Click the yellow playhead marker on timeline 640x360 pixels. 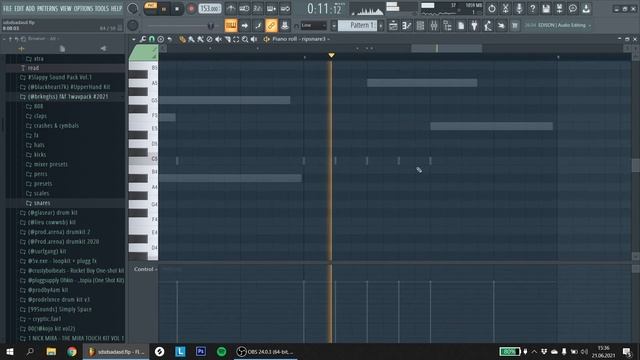click(331, 55)
